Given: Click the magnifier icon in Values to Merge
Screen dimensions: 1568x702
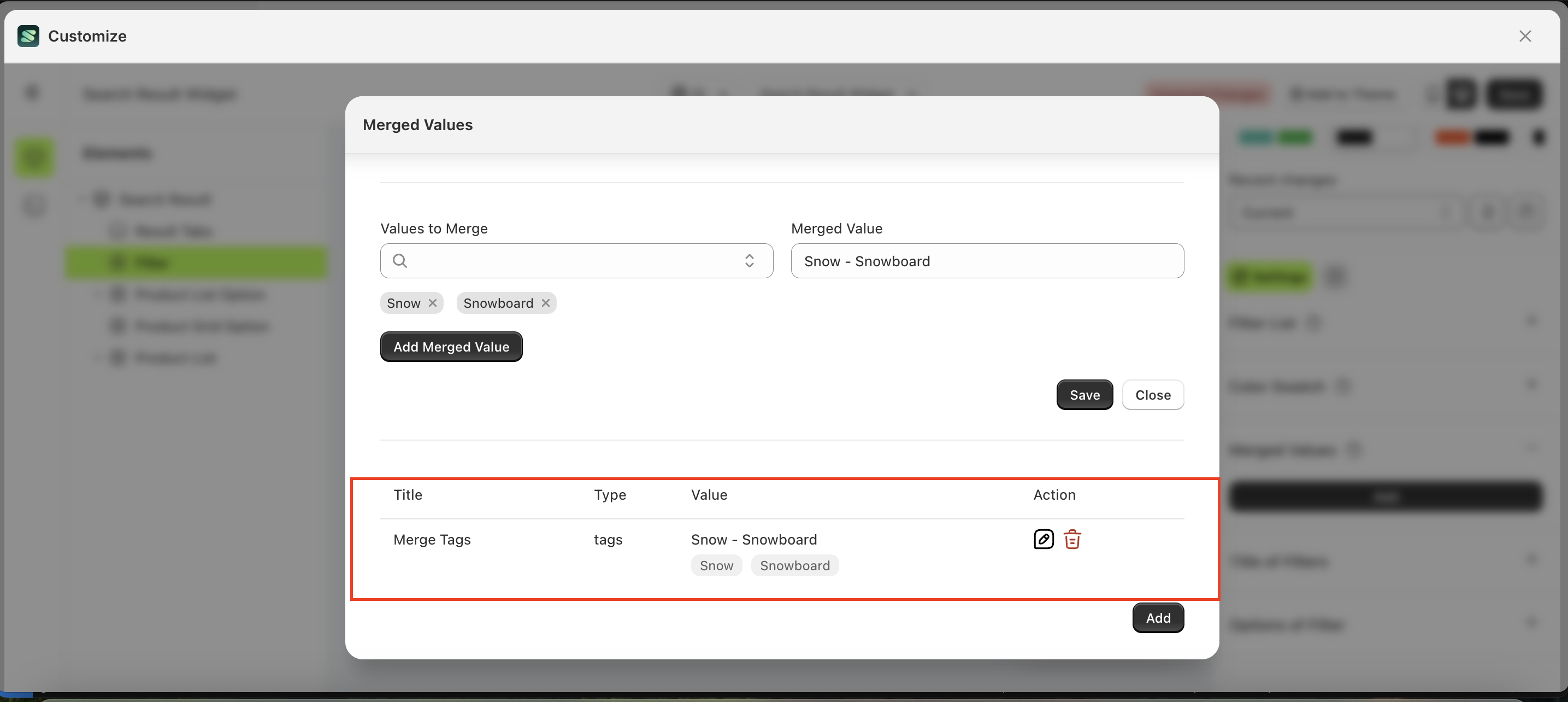Looking at the screenshot, I should pyautogui.click(x=399, y=261).
